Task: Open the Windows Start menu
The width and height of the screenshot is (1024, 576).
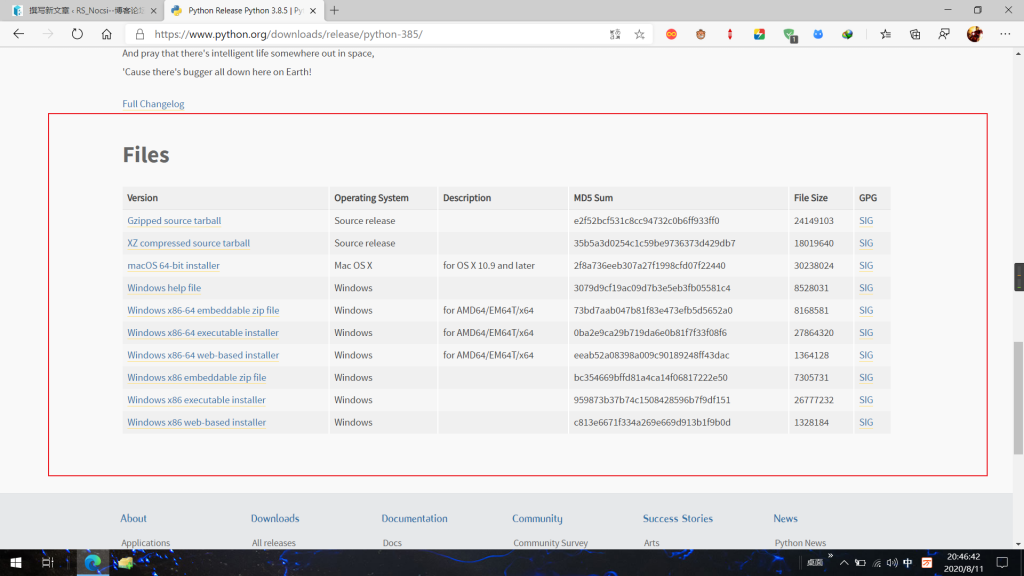Action: [x=16, y=562]
